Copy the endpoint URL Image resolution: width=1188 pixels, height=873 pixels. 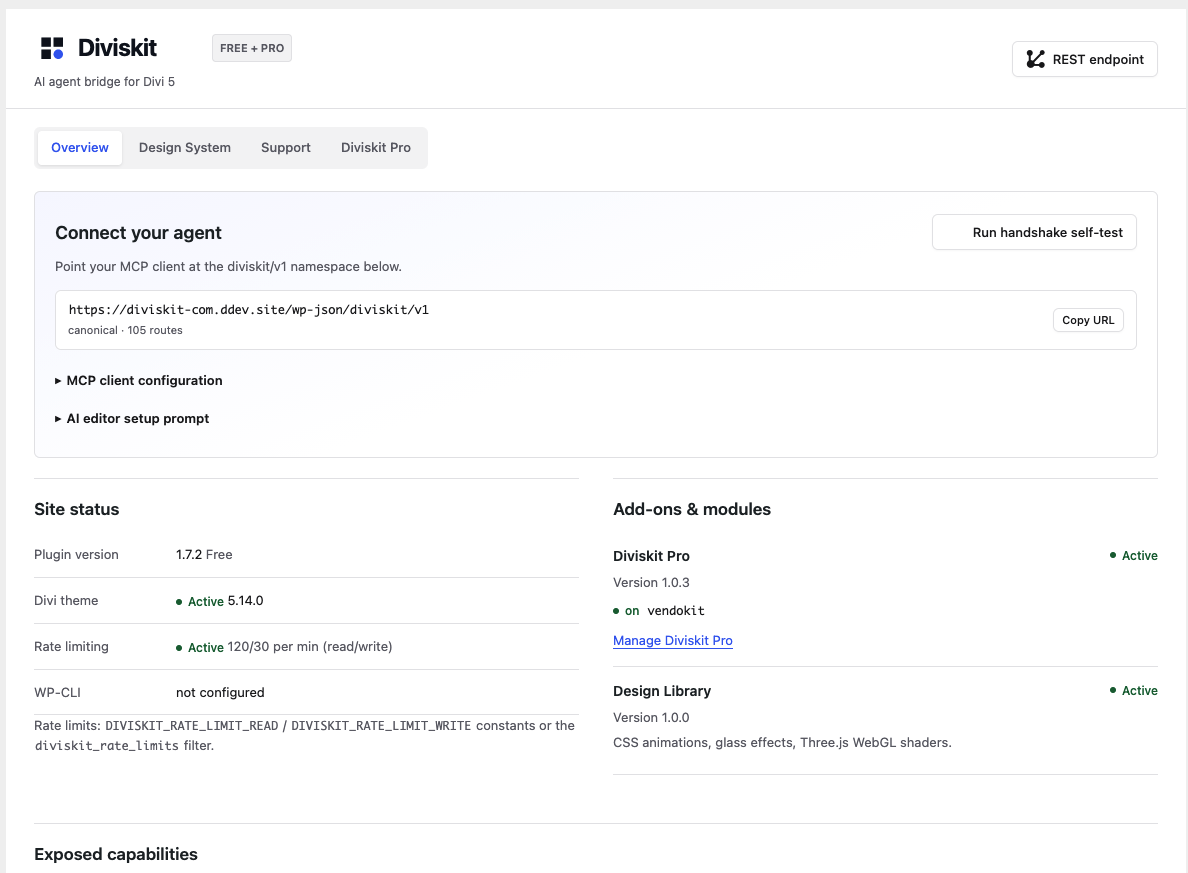(x=1088, y=320)
